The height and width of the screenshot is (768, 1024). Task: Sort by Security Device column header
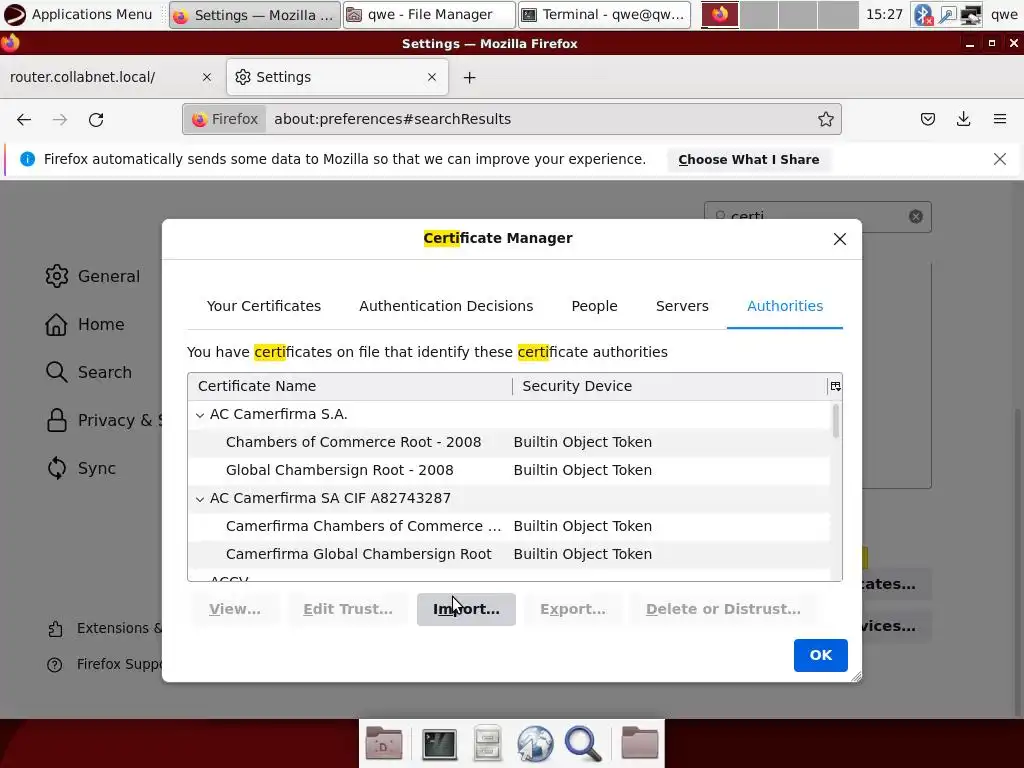pos(669,387)
